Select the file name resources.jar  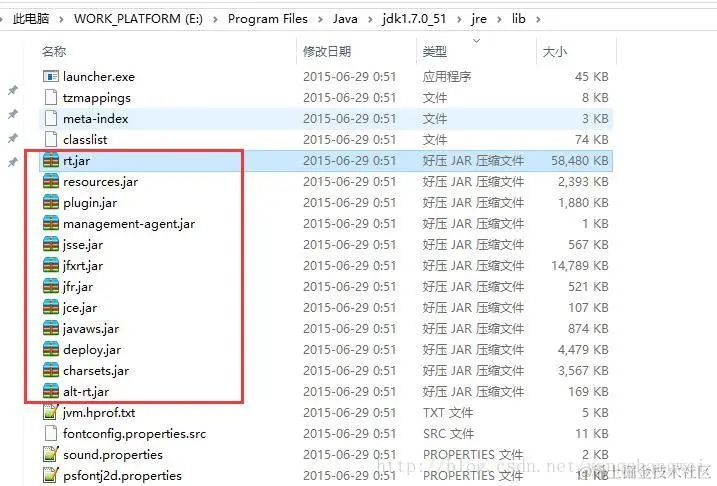click(x=101, y=182)
